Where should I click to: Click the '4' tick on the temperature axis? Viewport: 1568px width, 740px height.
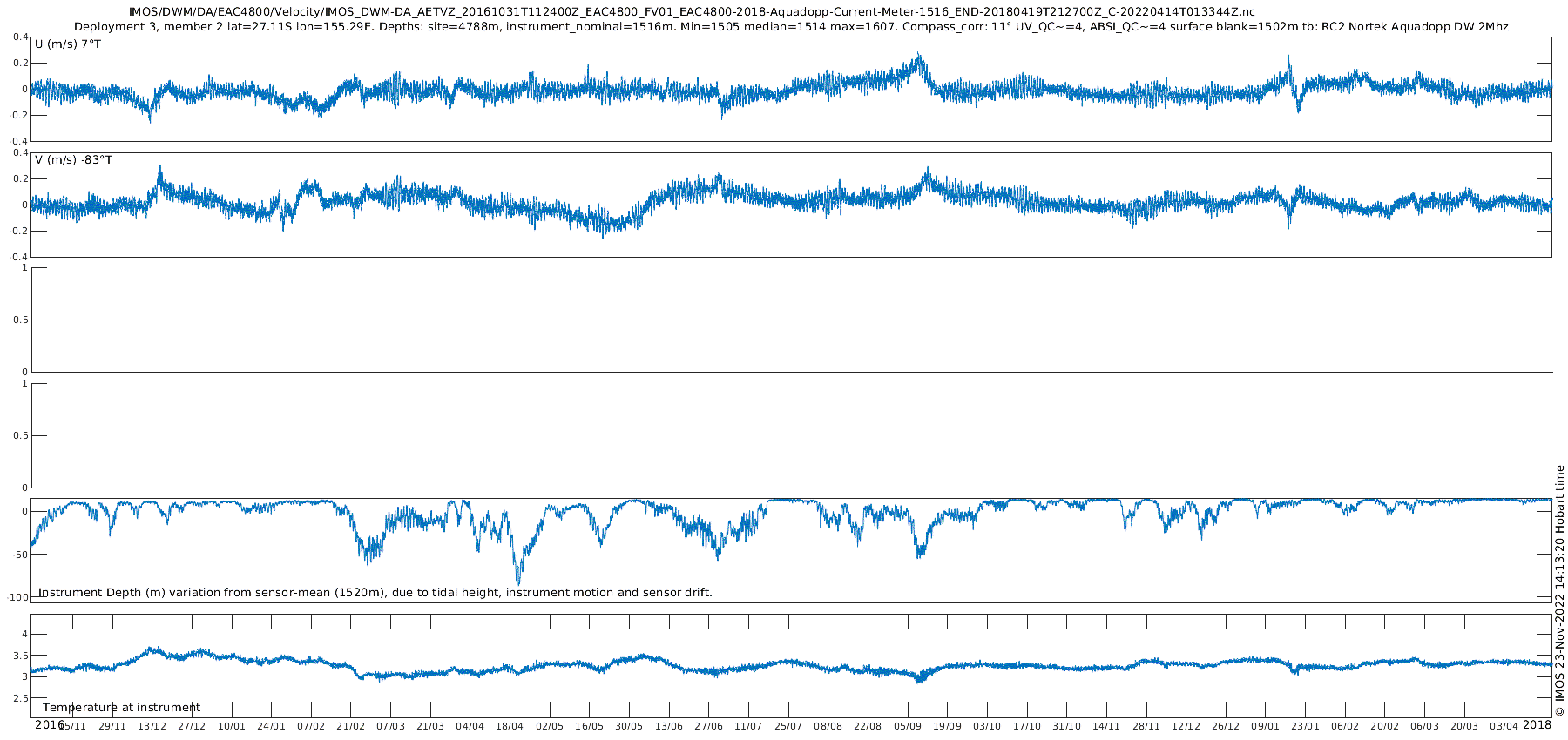click(24, 634)
